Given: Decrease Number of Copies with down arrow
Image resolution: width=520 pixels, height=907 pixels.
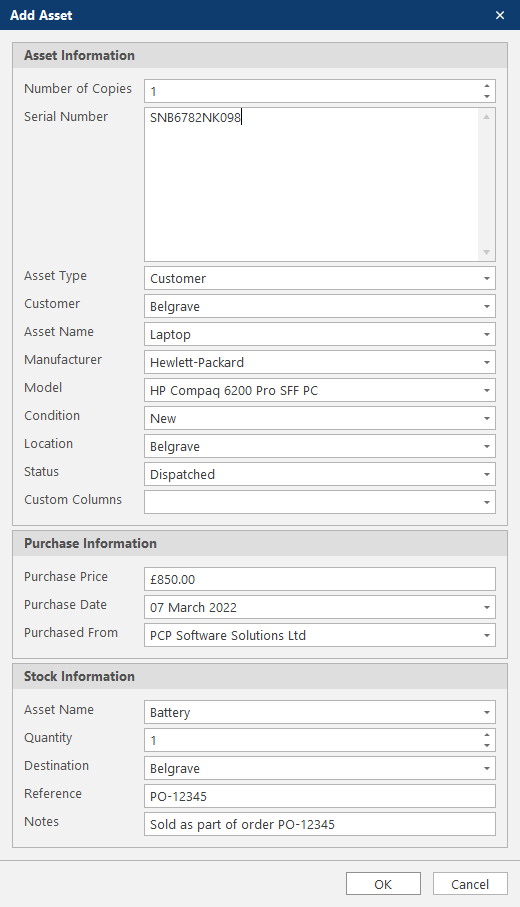Looking at the screenshot, I should [x=486, y=97].
